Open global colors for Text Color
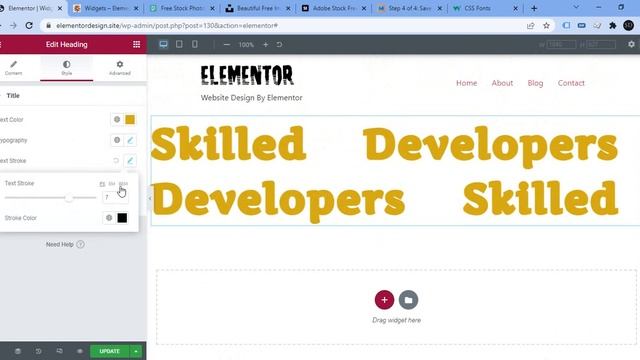The height and width of the screenshot is (360, 640). pyautogui.click(x=117, y=120)
